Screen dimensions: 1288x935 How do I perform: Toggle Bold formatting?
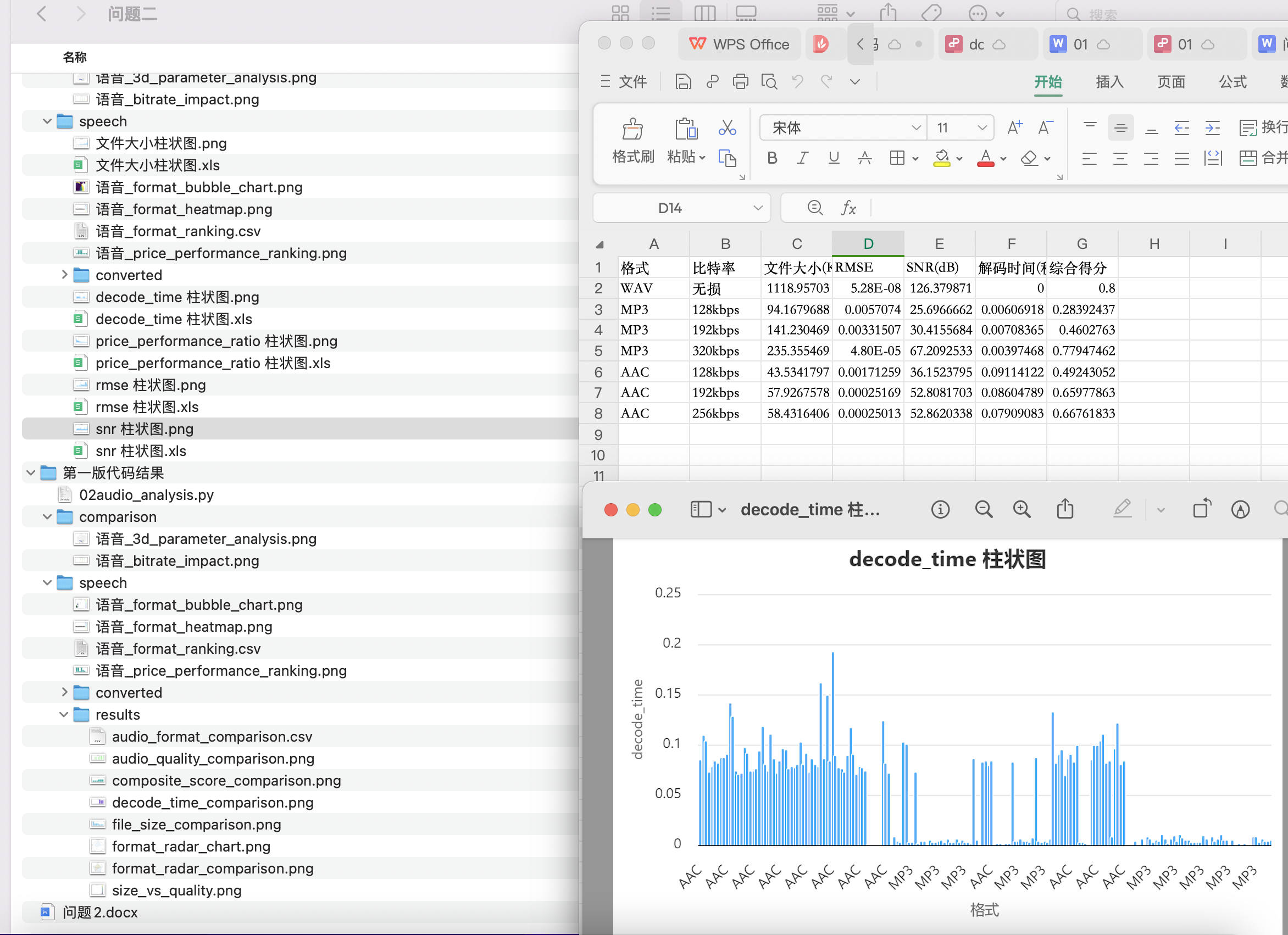click(x=772, y=158)
